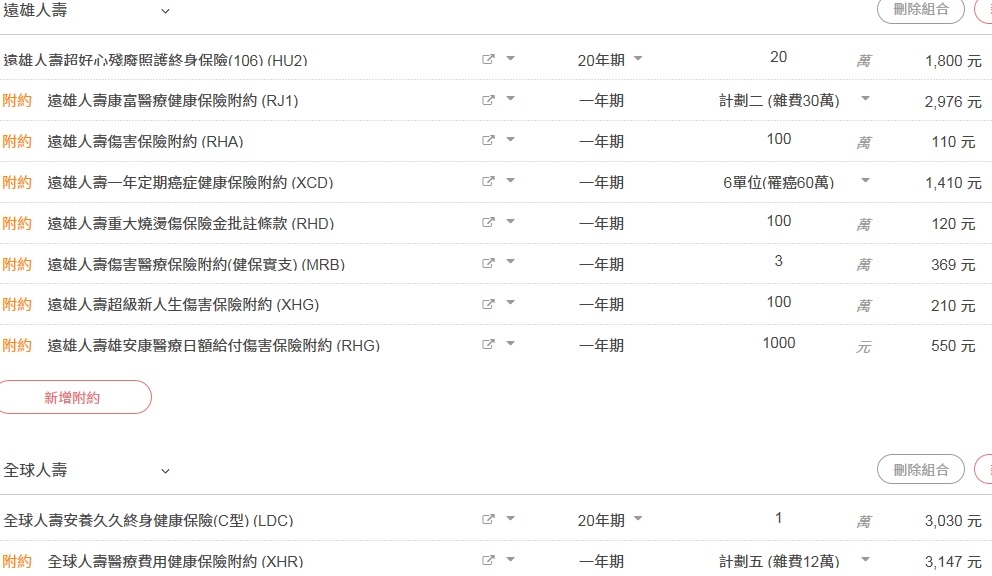Open external link for RHA rider

click(x=488, y=141)
